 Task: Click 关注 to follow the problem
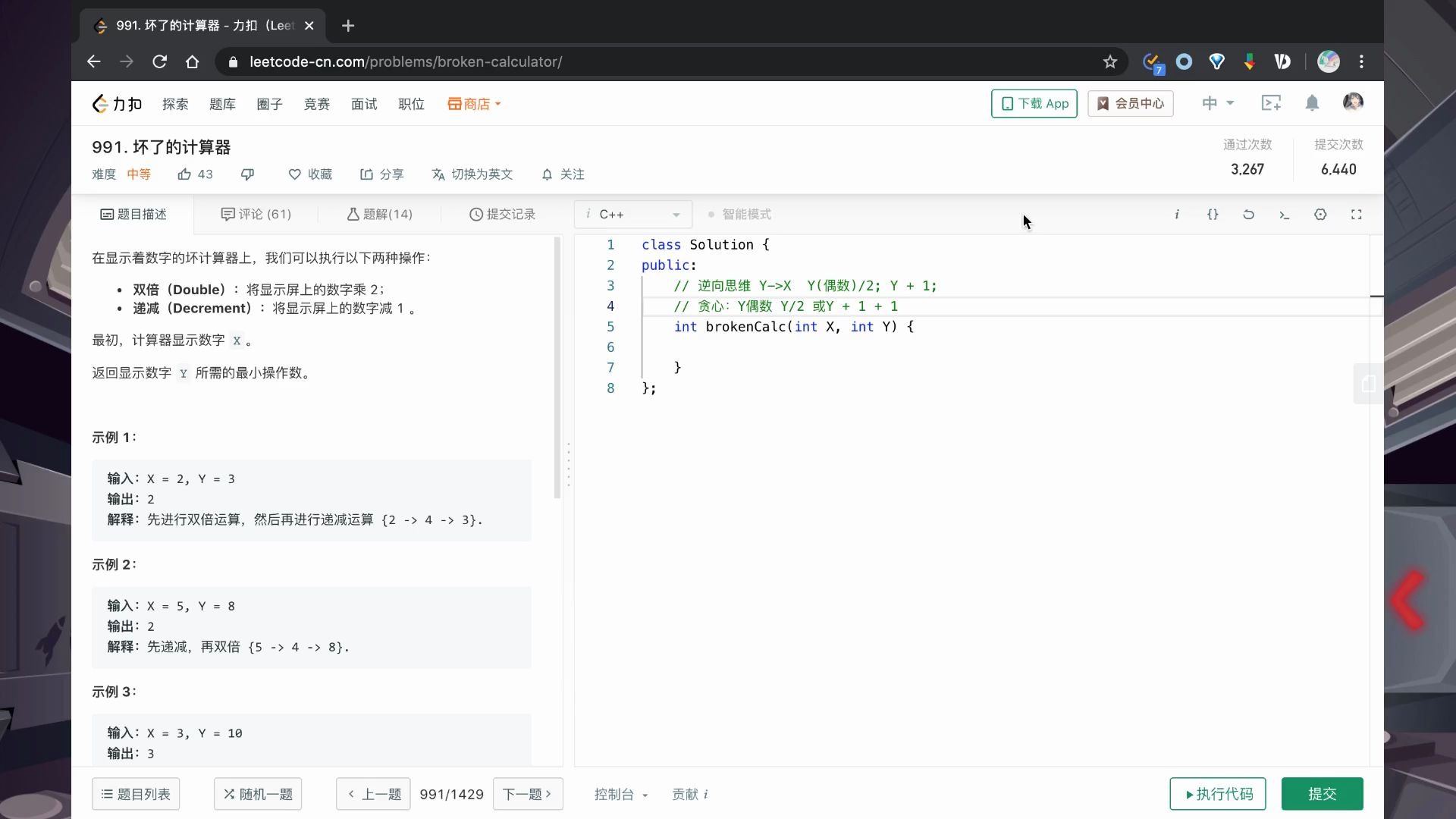(x=562, y=174)
